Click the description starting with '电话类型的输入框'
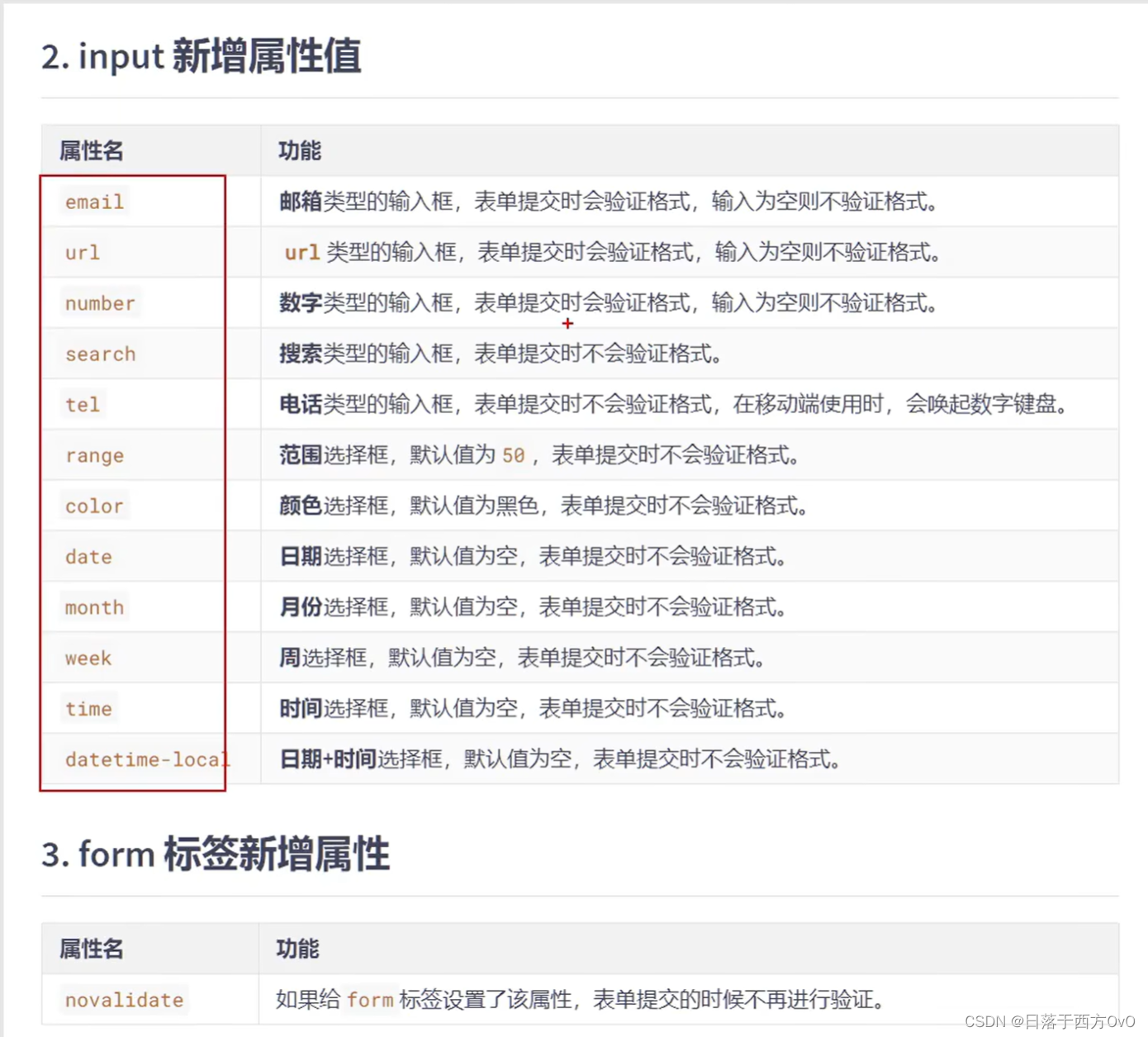 [674, 404]
